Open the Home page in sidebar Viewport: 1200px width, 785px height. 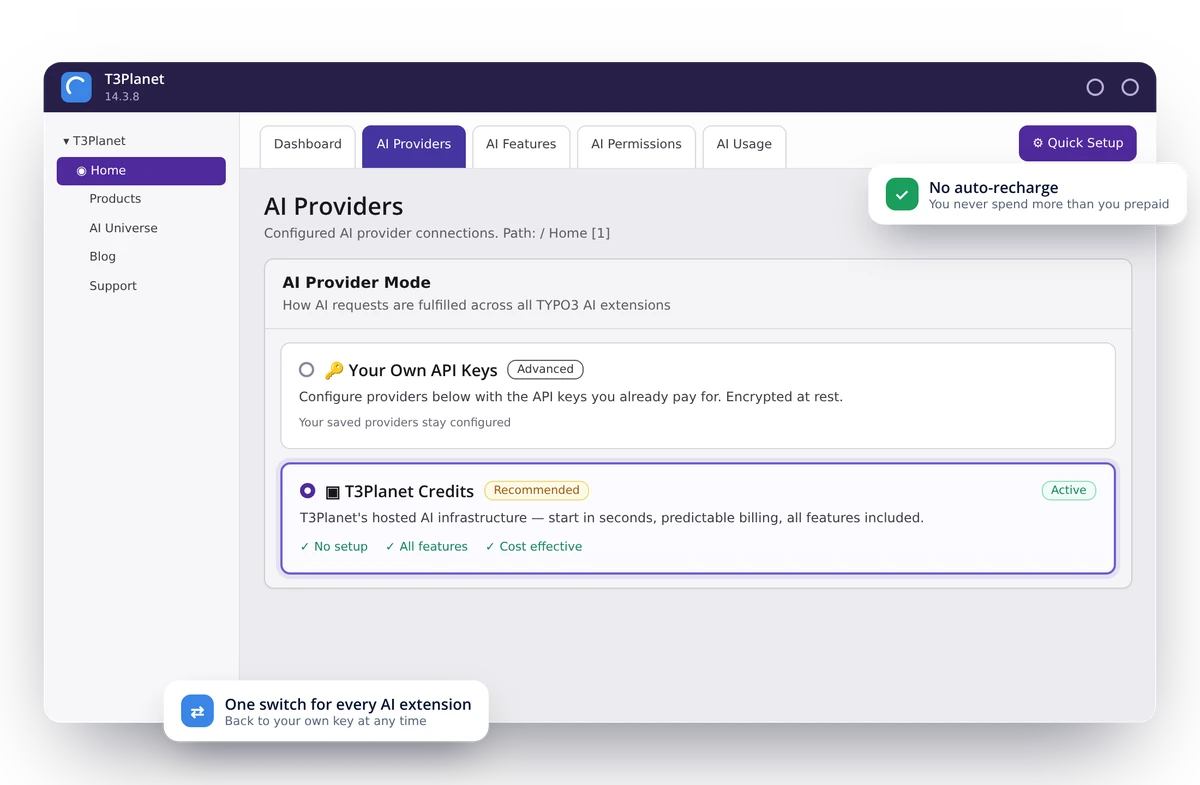(x=141, y=171)
